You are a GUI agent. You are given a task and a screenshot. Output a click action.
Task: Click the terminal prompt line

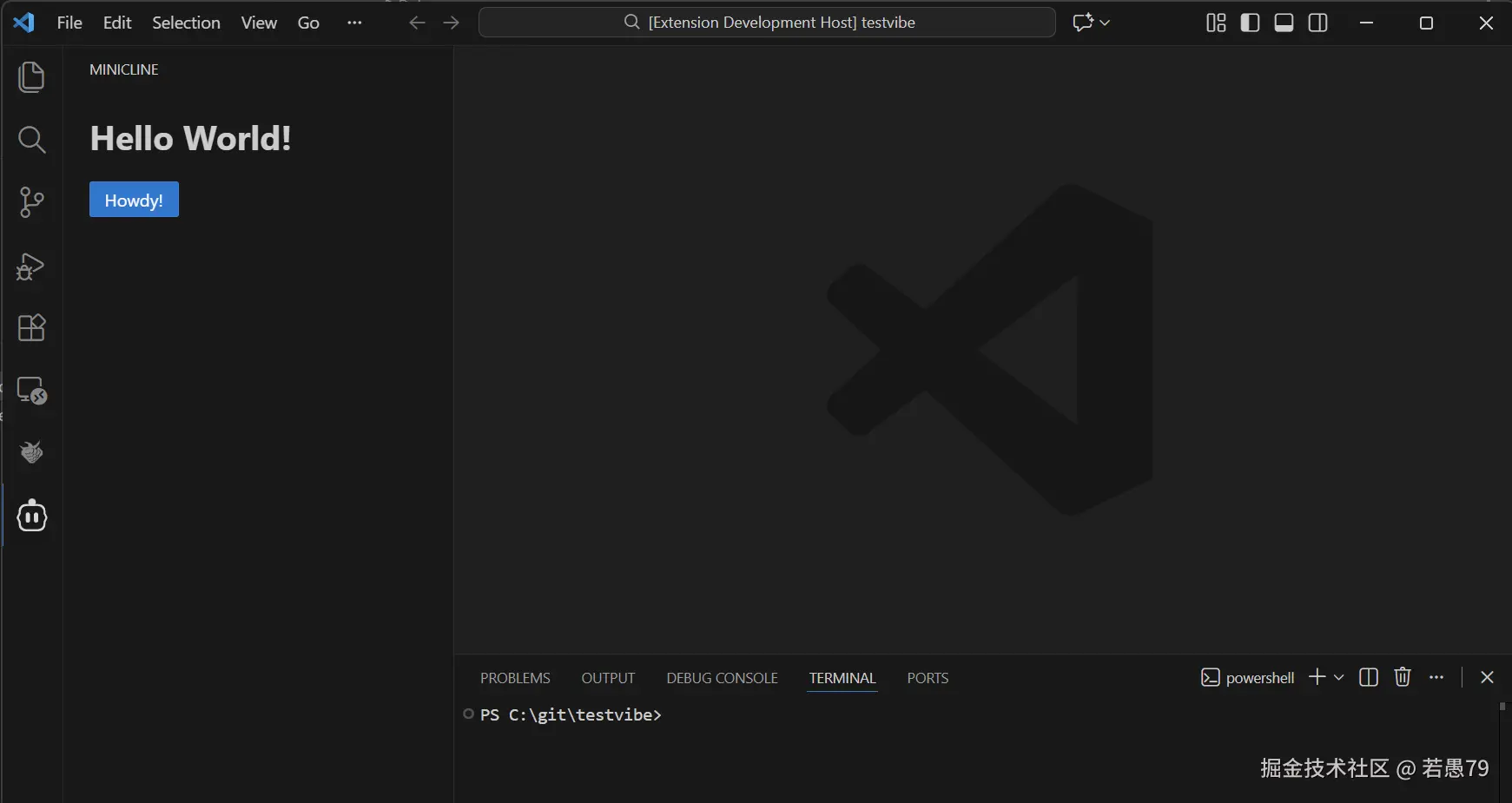tap(571, 715)
